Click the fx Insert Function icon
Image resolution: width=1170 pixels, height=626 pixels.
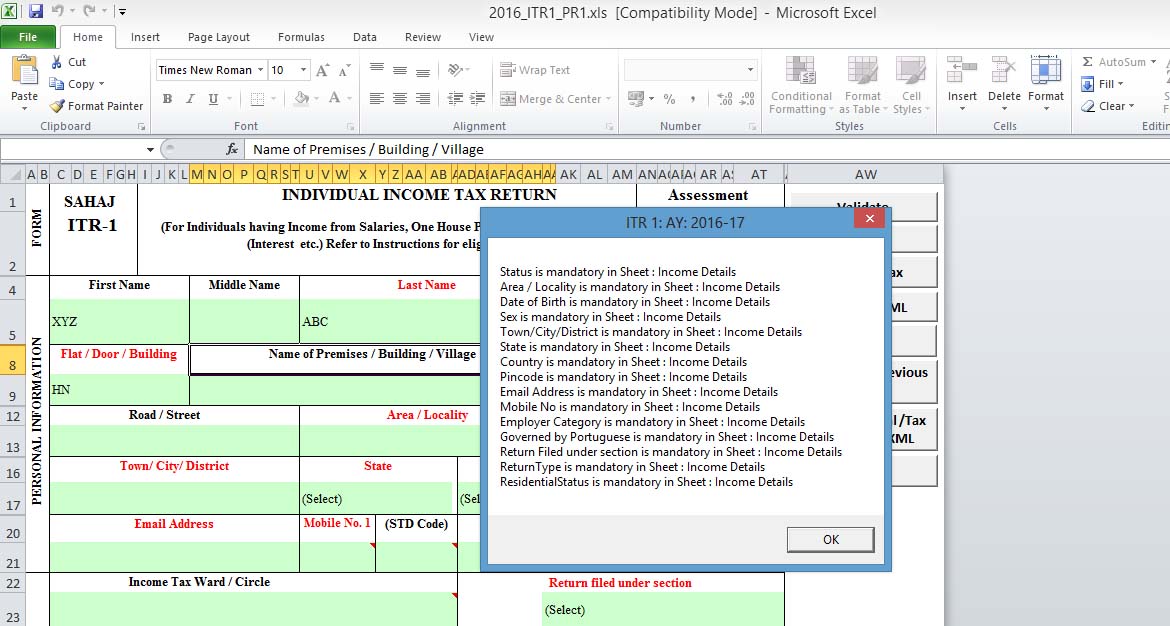point(232,149)
